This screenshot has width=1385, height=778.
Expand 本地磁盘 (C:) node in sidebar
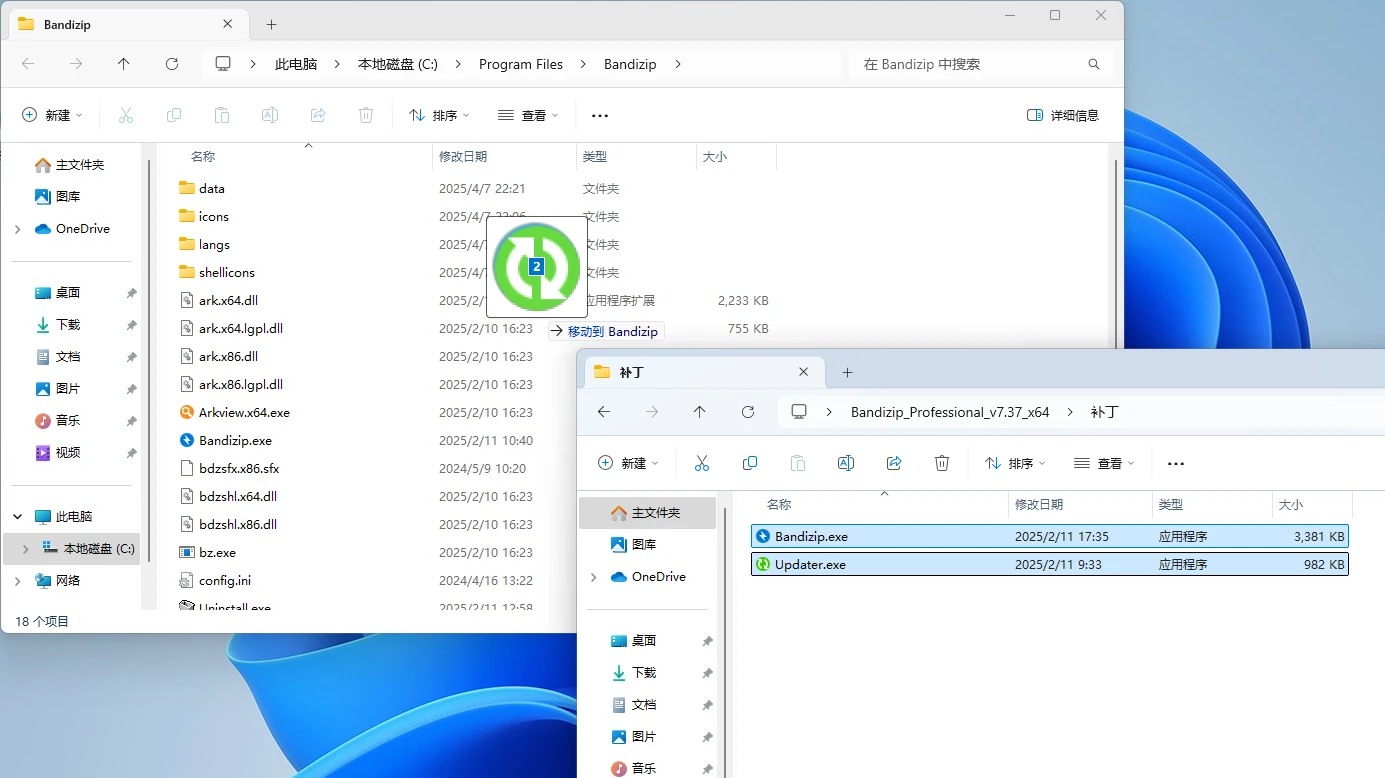26,549
